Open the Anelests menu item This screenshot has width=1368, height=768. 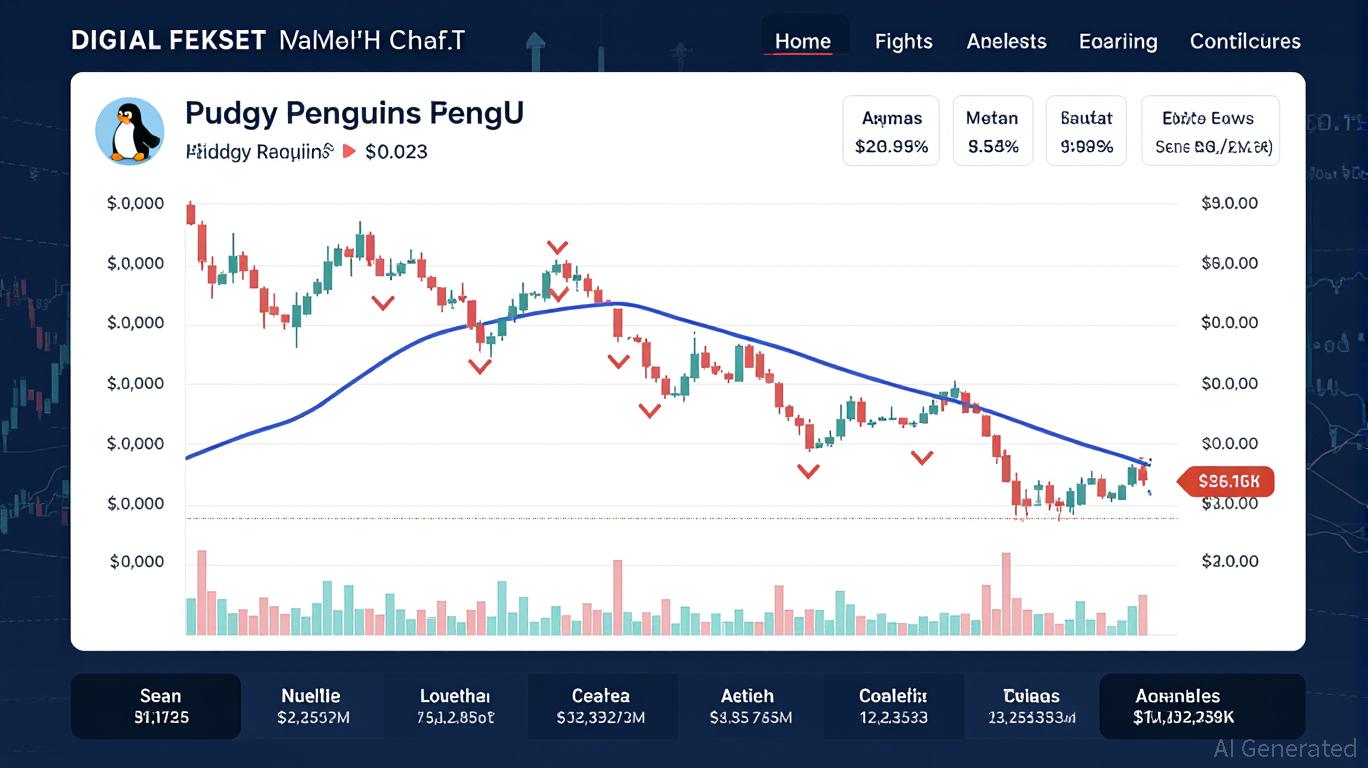click(x=1006, y=41)
